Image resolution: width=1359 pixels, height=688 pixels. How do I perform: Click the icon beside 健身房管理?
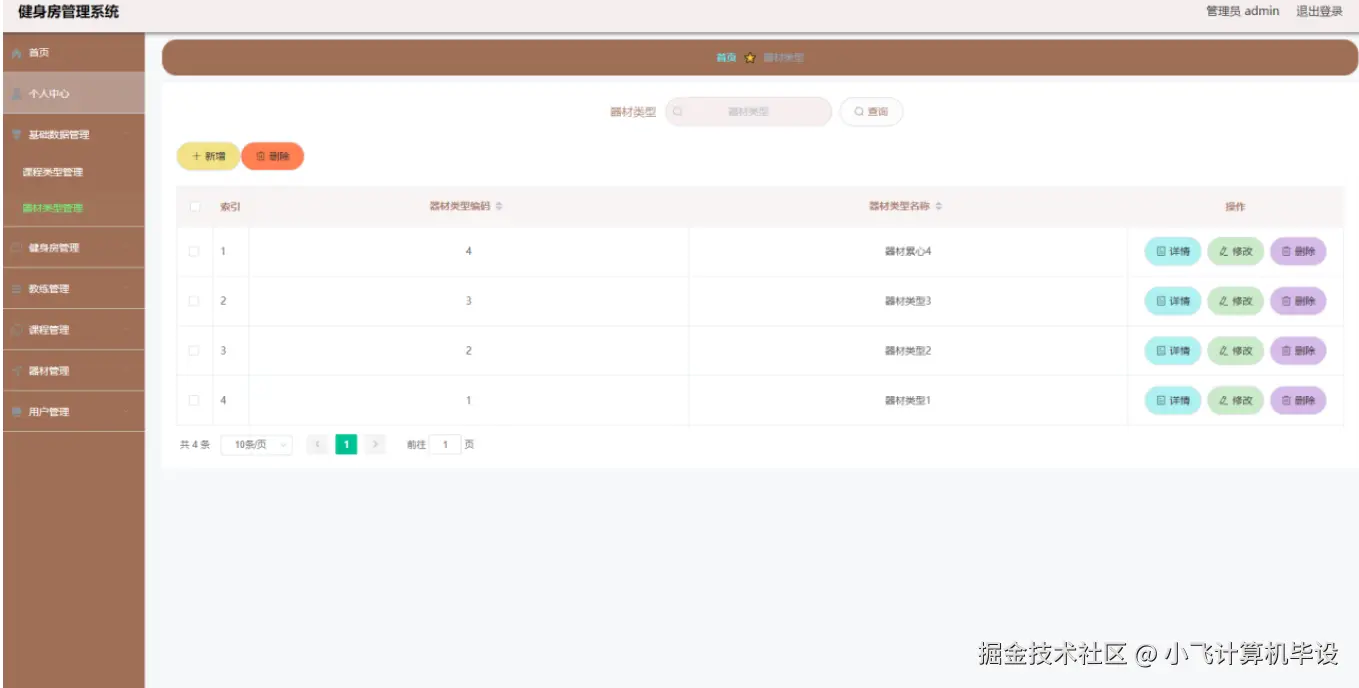coord(16,248)
